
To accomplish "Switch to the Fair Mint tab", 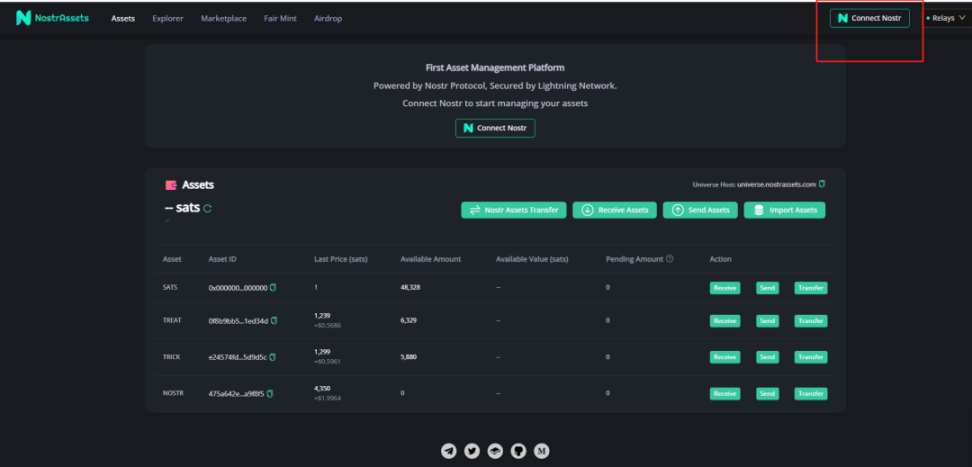I will [280, 18].
